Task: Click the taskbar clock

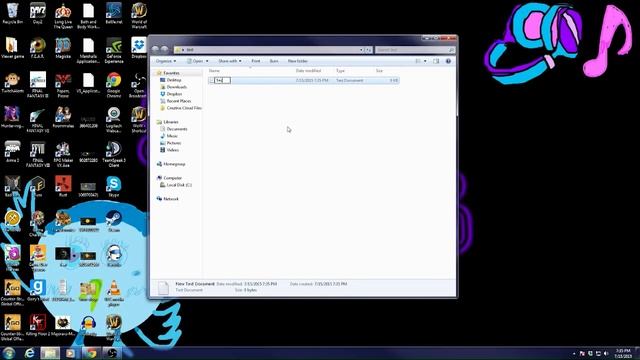Action: point(623,353)
